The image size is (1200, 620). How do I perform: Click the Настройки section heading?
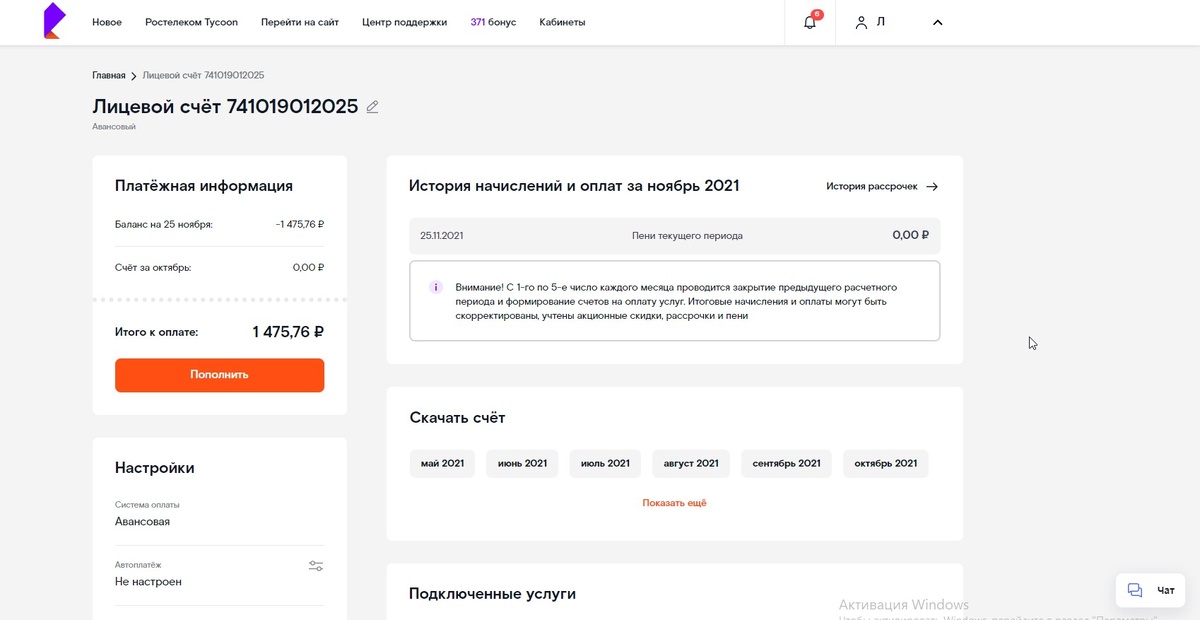pos(155,468)
